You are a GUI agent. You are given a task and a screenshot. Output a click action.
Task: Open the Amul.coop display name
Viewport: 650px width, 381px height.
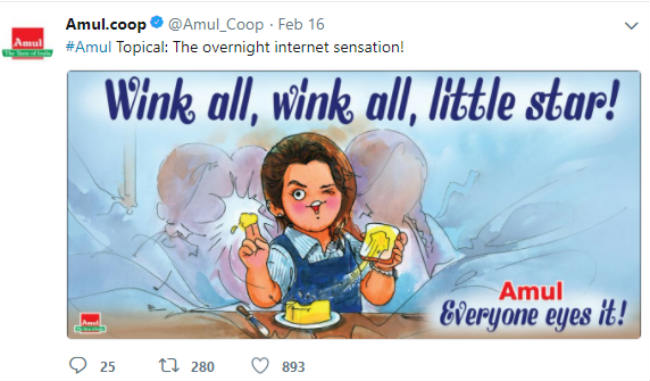(x=106, y=24)
